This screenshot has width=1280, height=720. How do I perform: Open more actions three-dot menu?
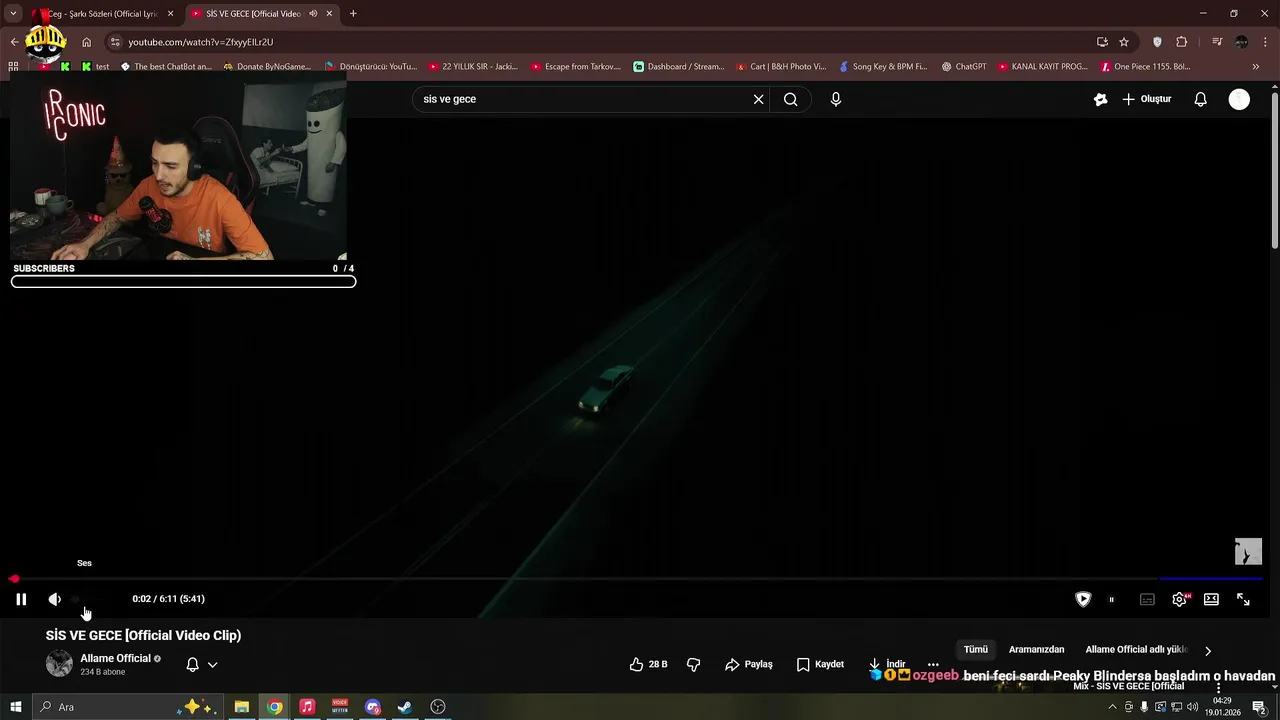tap(933, 664)
